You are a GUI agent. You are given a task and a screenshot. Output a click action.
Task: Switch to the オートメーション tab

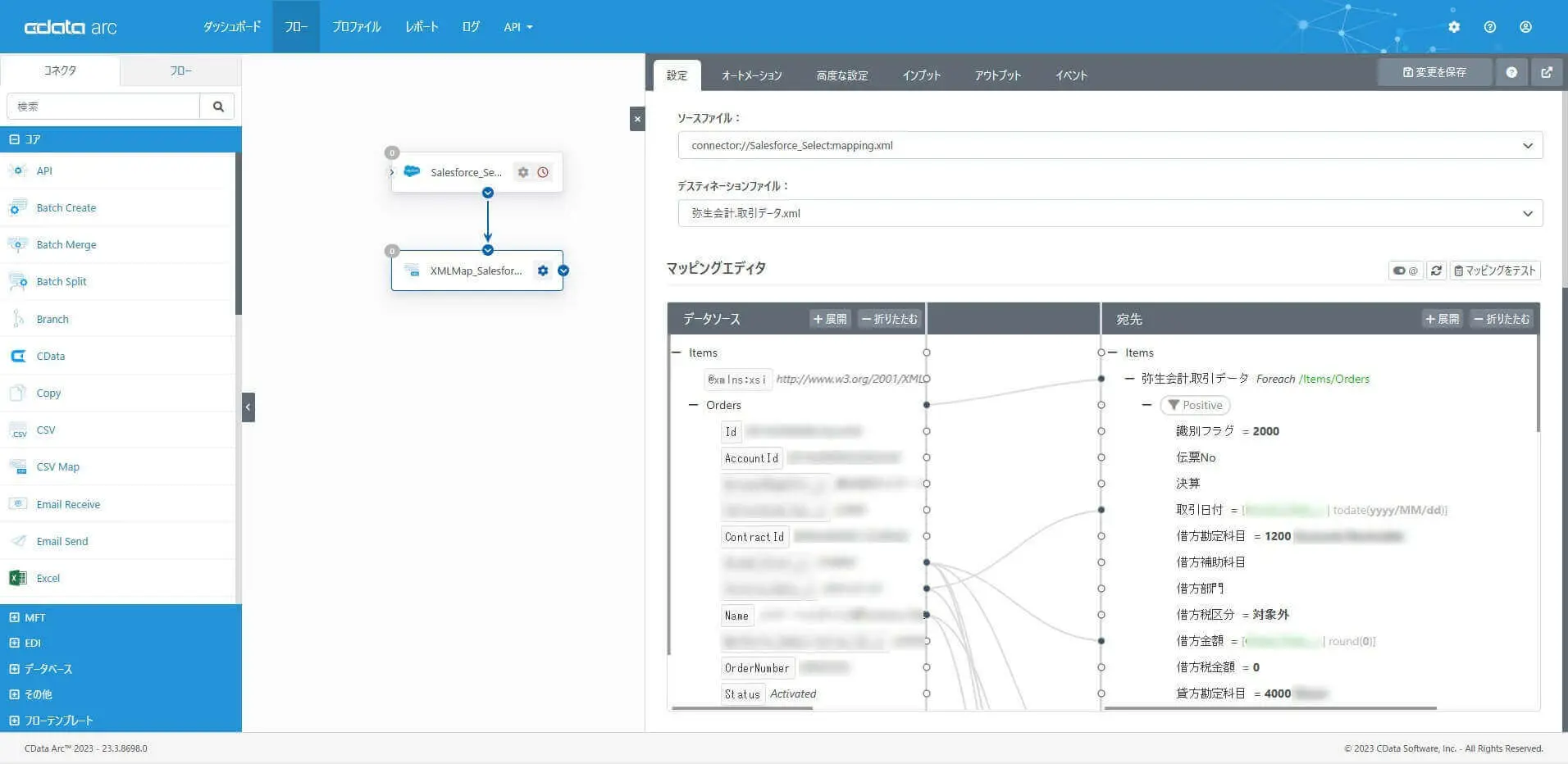pyautogui.click(x=752, y=75)
